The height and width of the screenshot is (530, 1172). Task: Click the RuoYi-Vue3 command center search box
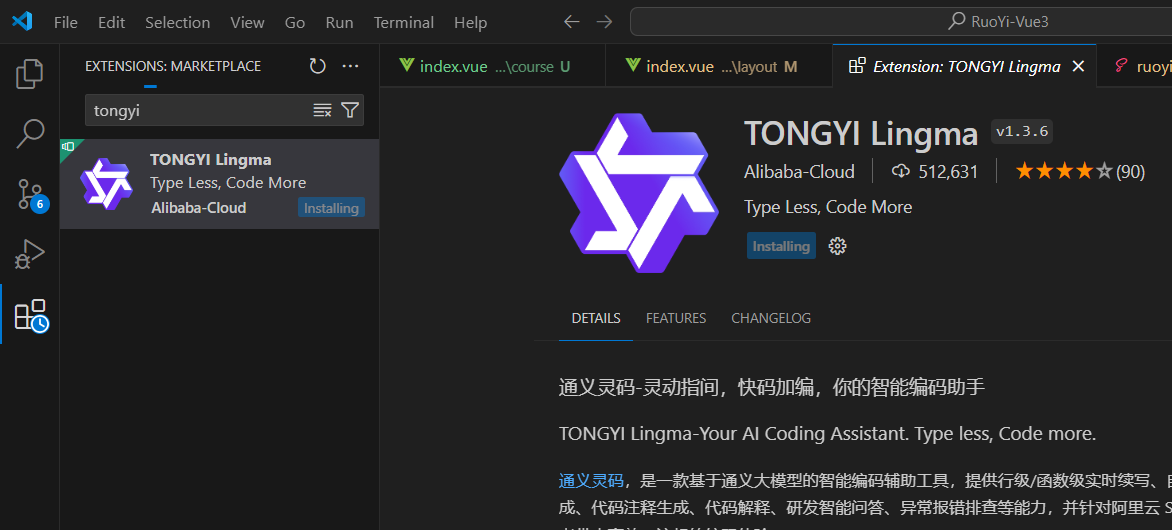tap(901, 22)
